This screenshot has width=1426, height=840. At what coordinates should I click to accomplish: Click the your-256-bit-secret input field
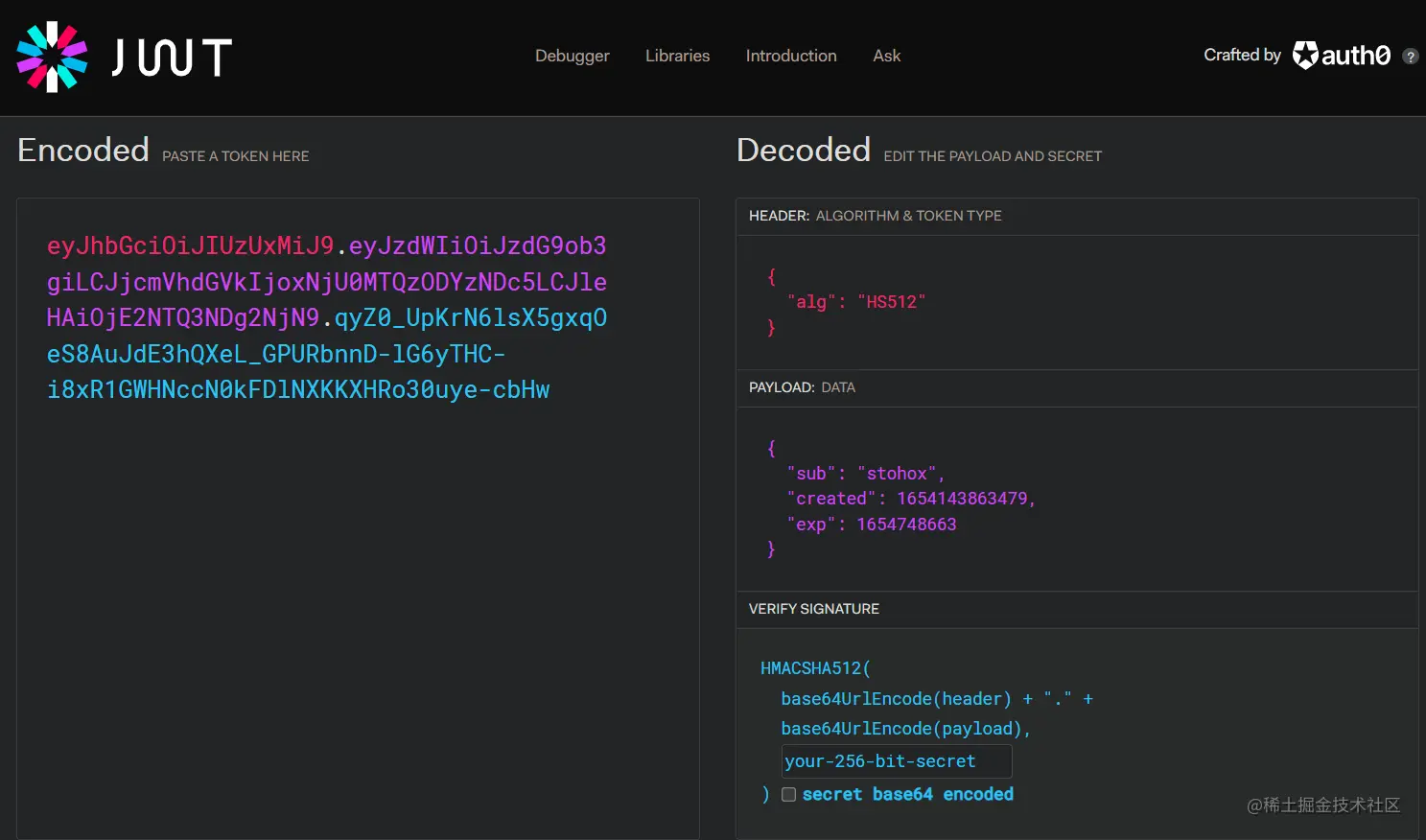click(x=896, y=761)
